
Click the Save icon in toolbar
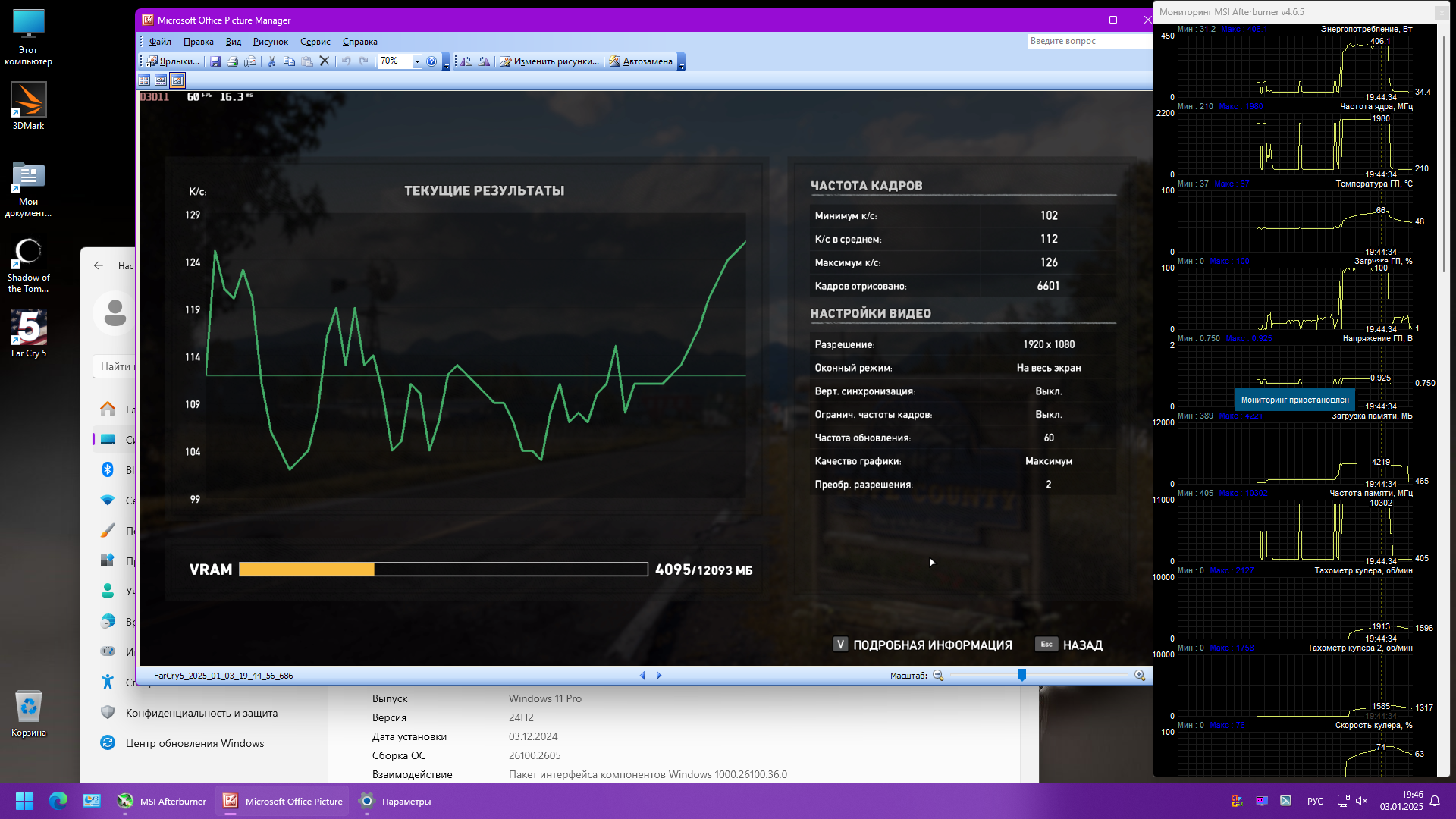point(215,61)
